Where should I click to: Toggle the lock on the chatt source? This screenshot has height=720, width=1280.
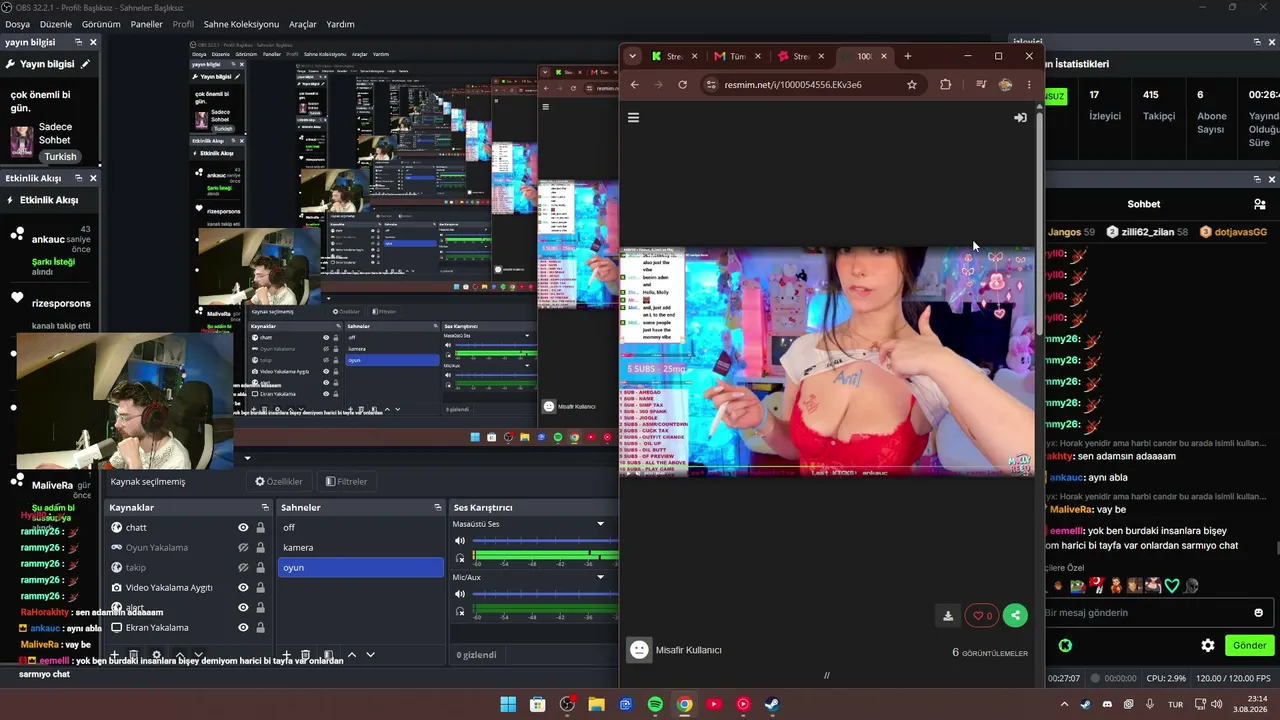coord(261,528)
